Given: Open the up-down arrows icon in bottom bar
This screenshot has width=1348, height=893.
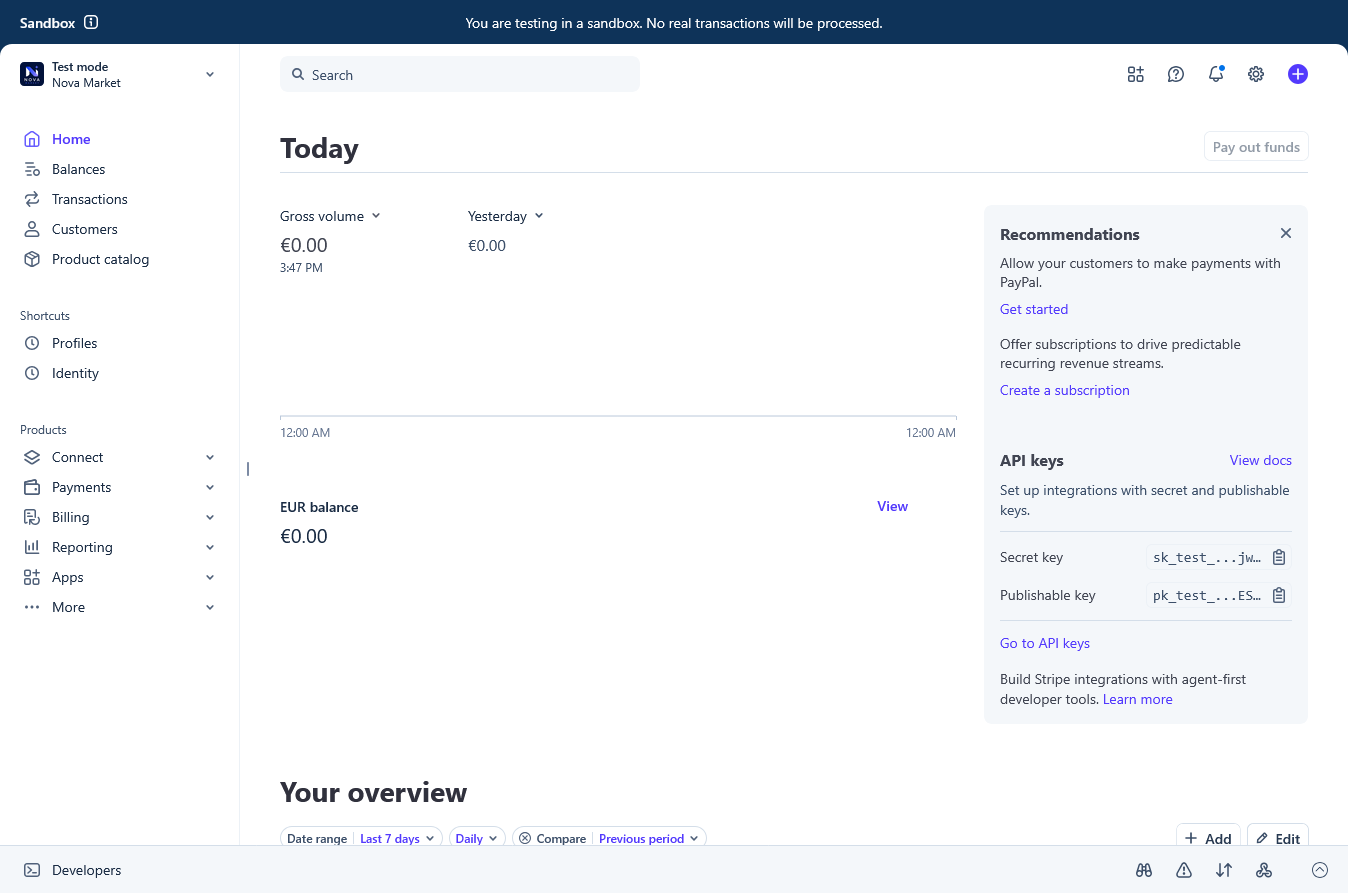Looking at the screenshot, I should pos(1224,870).
